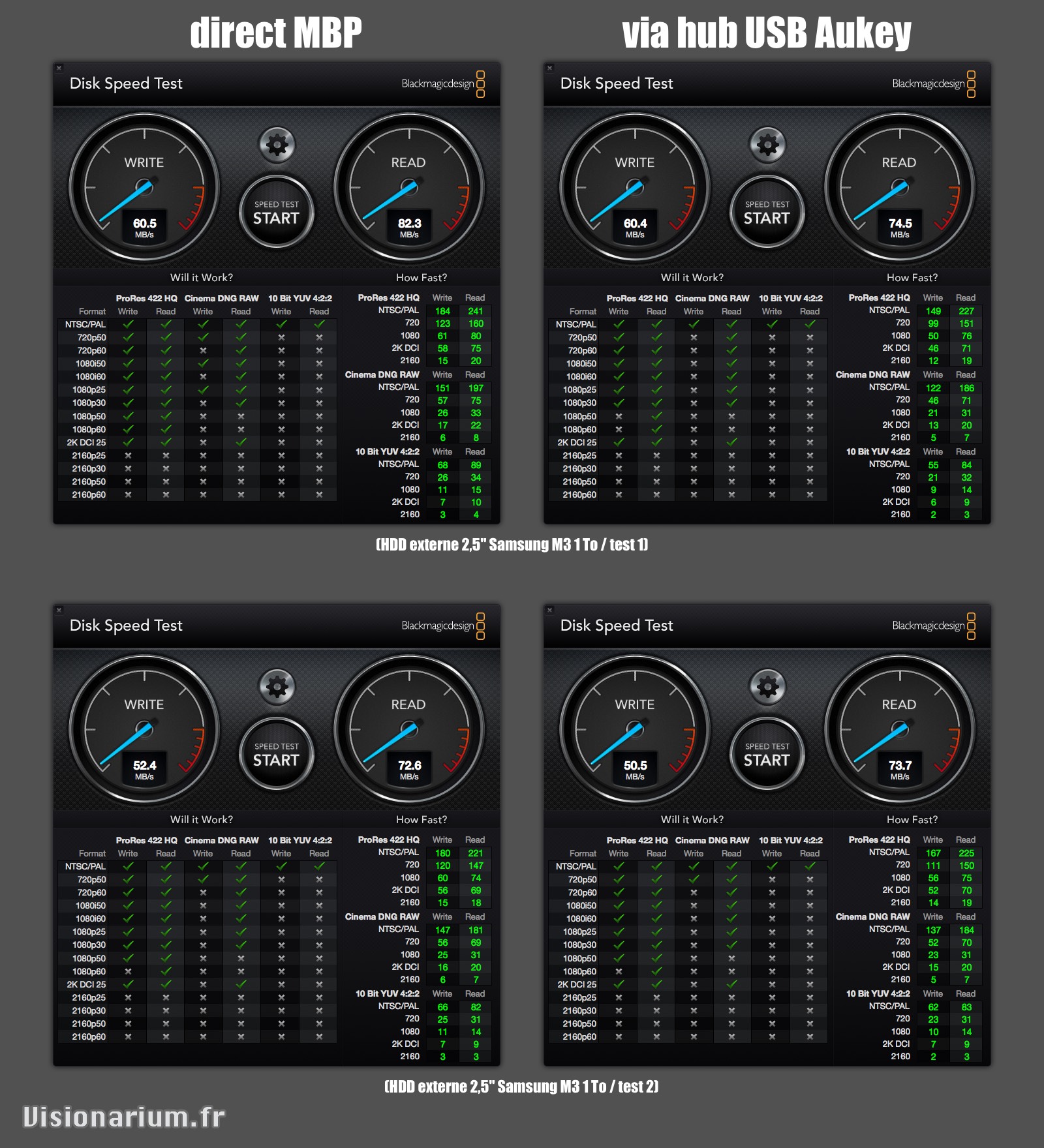
Task: Start speed test in the 52.4 MB/s write window
Action: point(277,754)
